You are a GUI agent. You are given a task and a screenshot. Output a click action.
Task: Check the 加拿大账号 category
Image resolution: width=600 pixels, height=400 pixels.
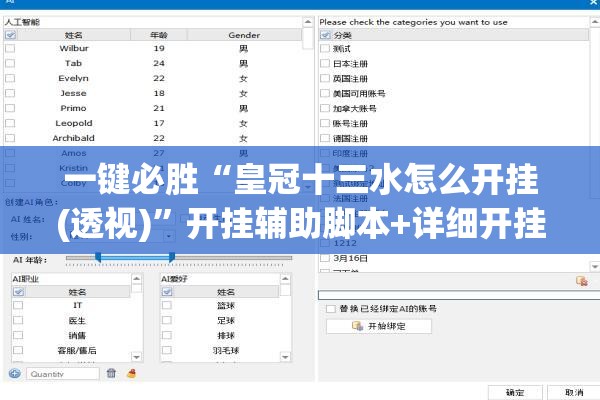click(x=325, y=108)
